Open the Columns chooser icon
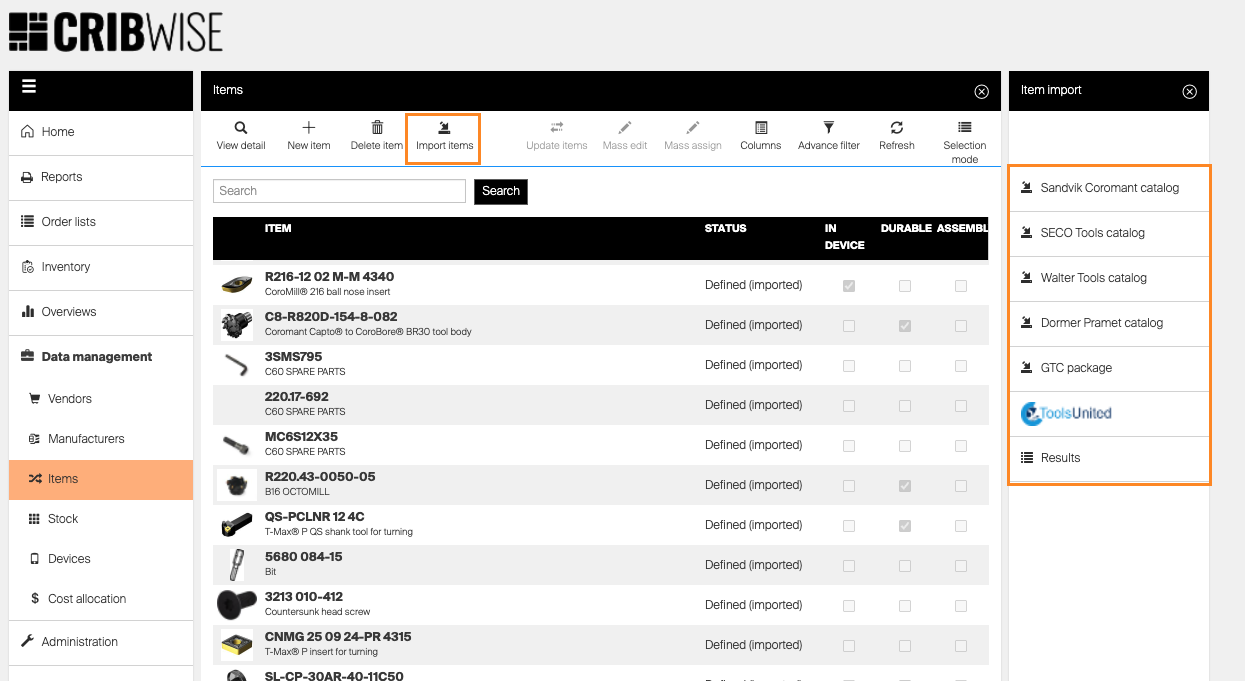Screen dimensions: 1245x681 [761, 128]
